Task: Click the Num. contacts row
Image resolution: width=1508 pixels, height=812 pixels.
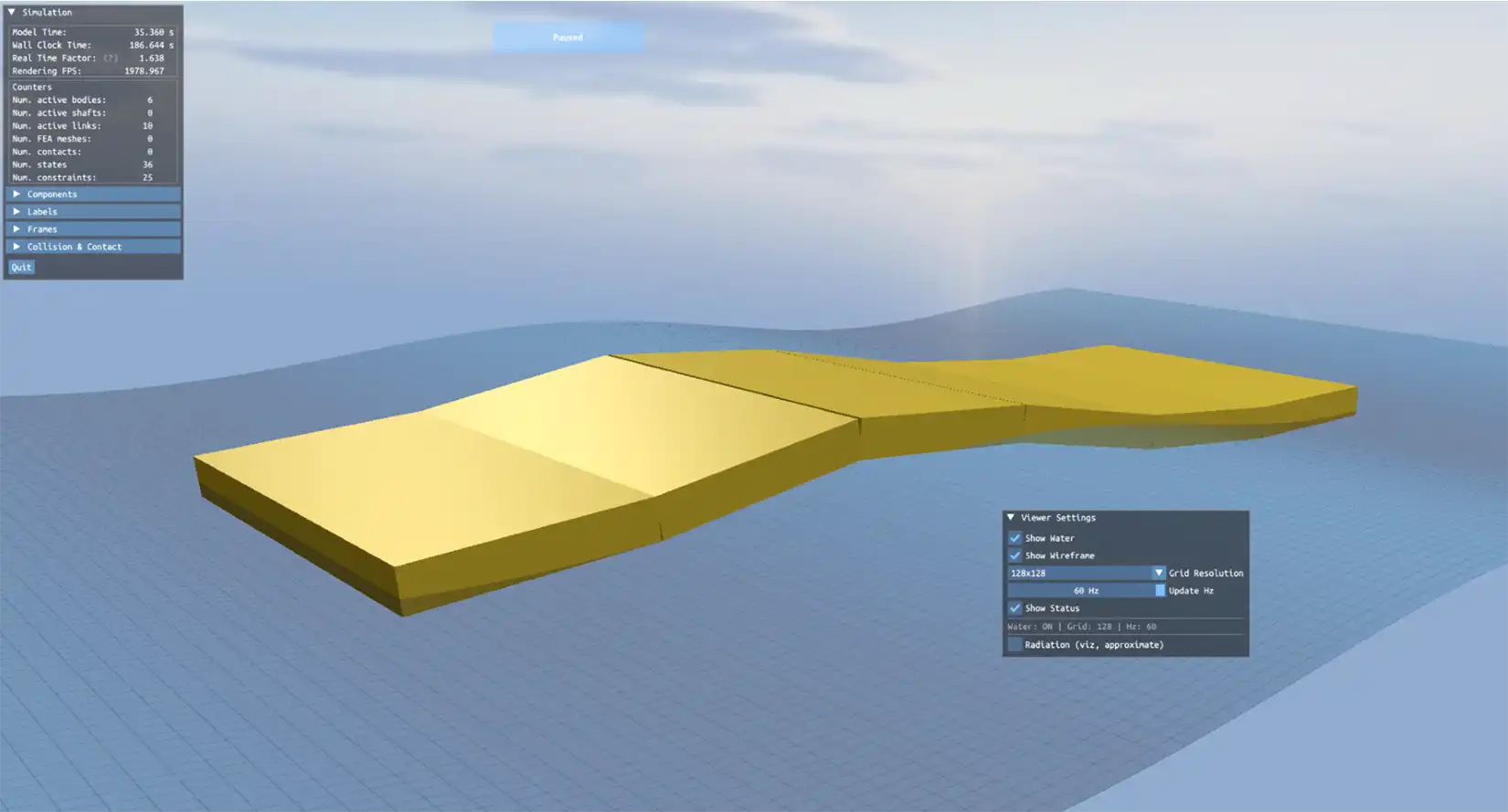Action: (93, 152)
